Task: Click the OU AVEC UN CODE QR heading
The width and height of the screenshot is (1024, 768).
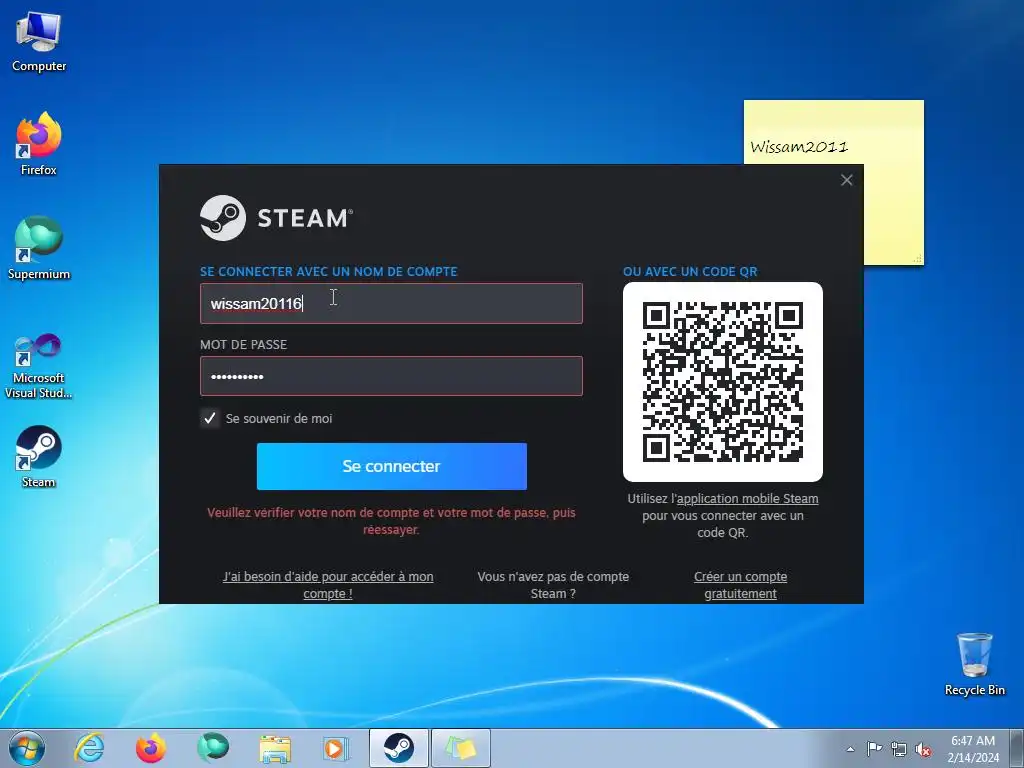Action: tap(690, 272)
